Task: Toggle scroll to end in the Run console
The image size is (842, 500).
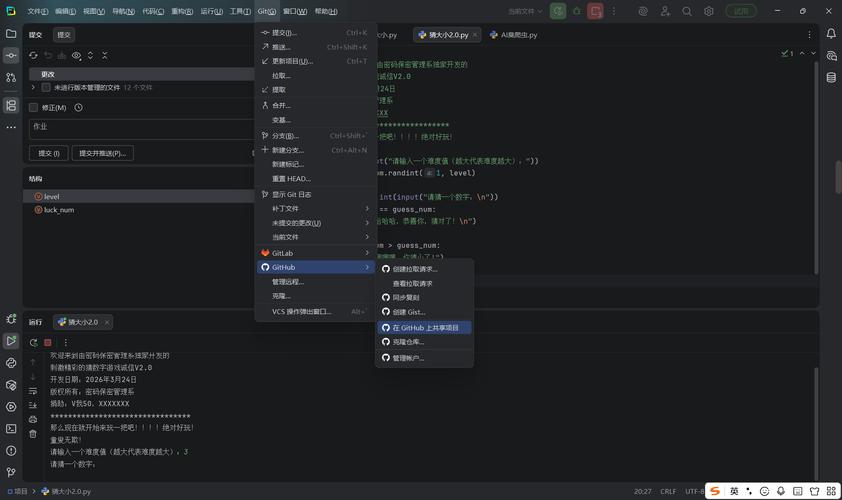Action: pyautogui.click(x=33, y=405)
